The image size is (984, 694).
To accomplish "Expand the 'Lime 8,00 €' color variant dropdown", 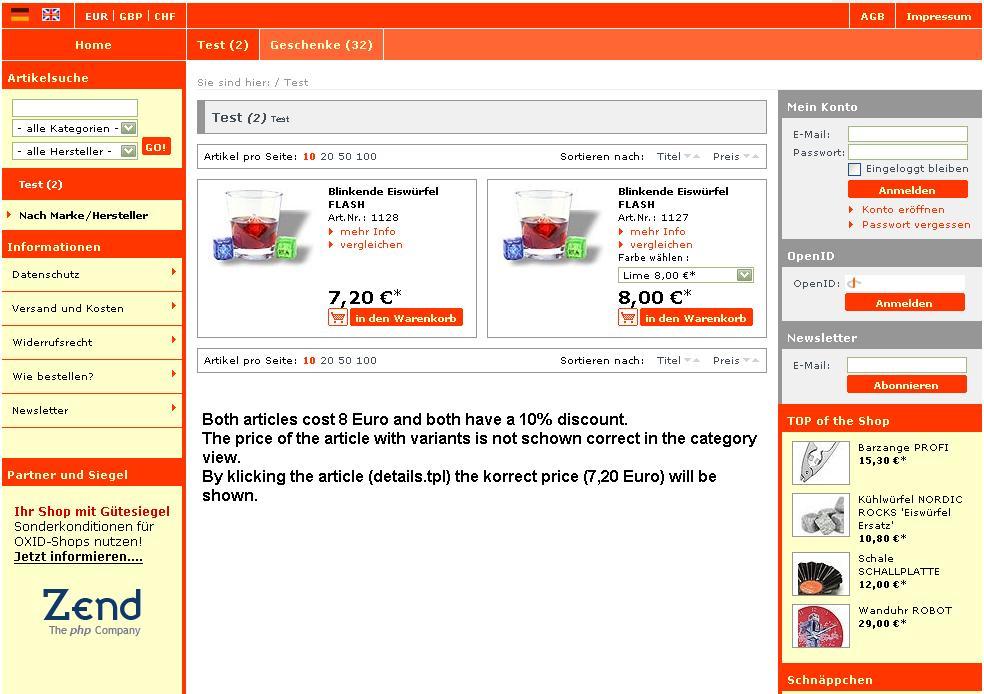I will (x=685, y=275).
